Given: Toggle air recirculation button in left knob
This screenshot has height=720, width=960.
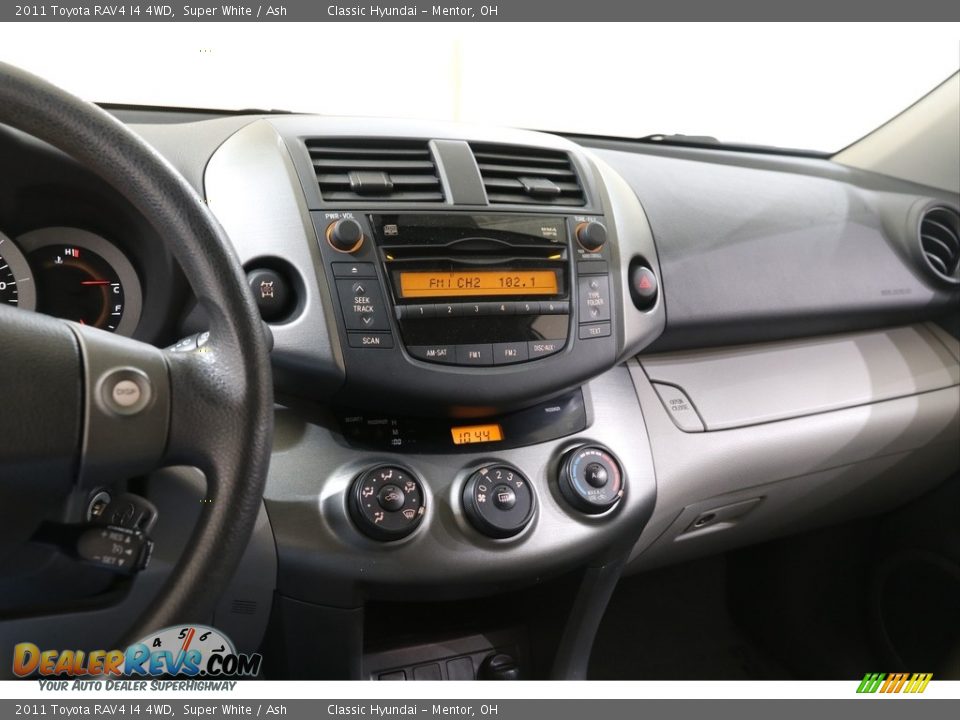Looking at the screenshot, I should [391, 497].
